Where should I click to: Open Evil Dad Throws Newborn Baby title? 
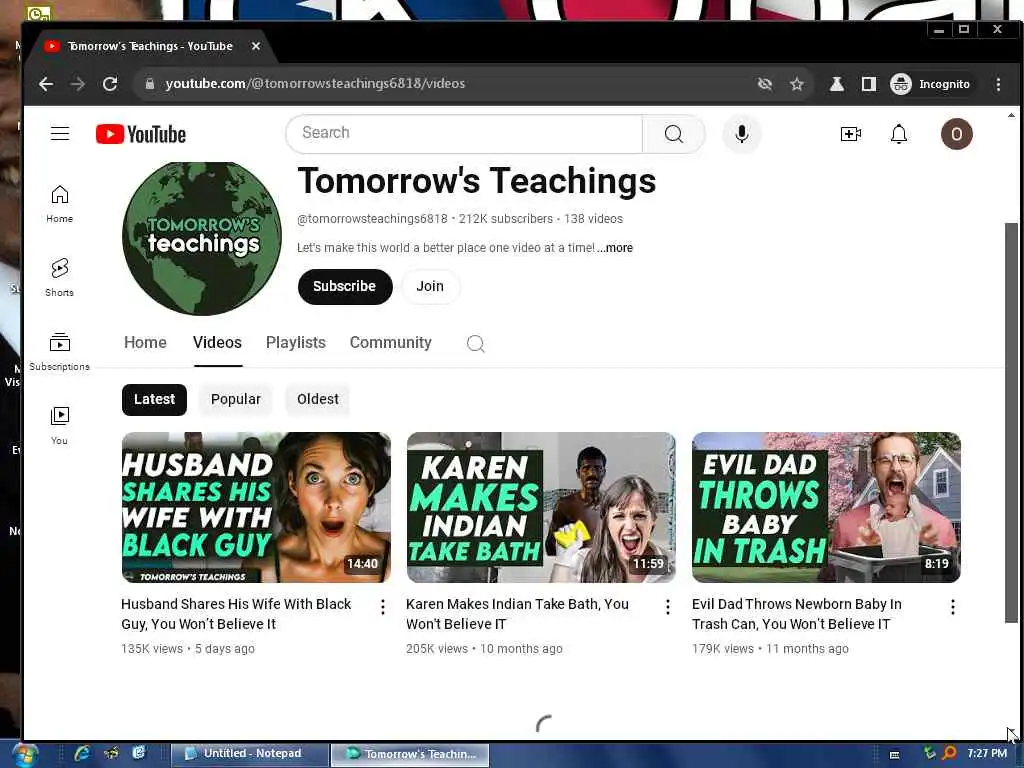click(797, 614)
